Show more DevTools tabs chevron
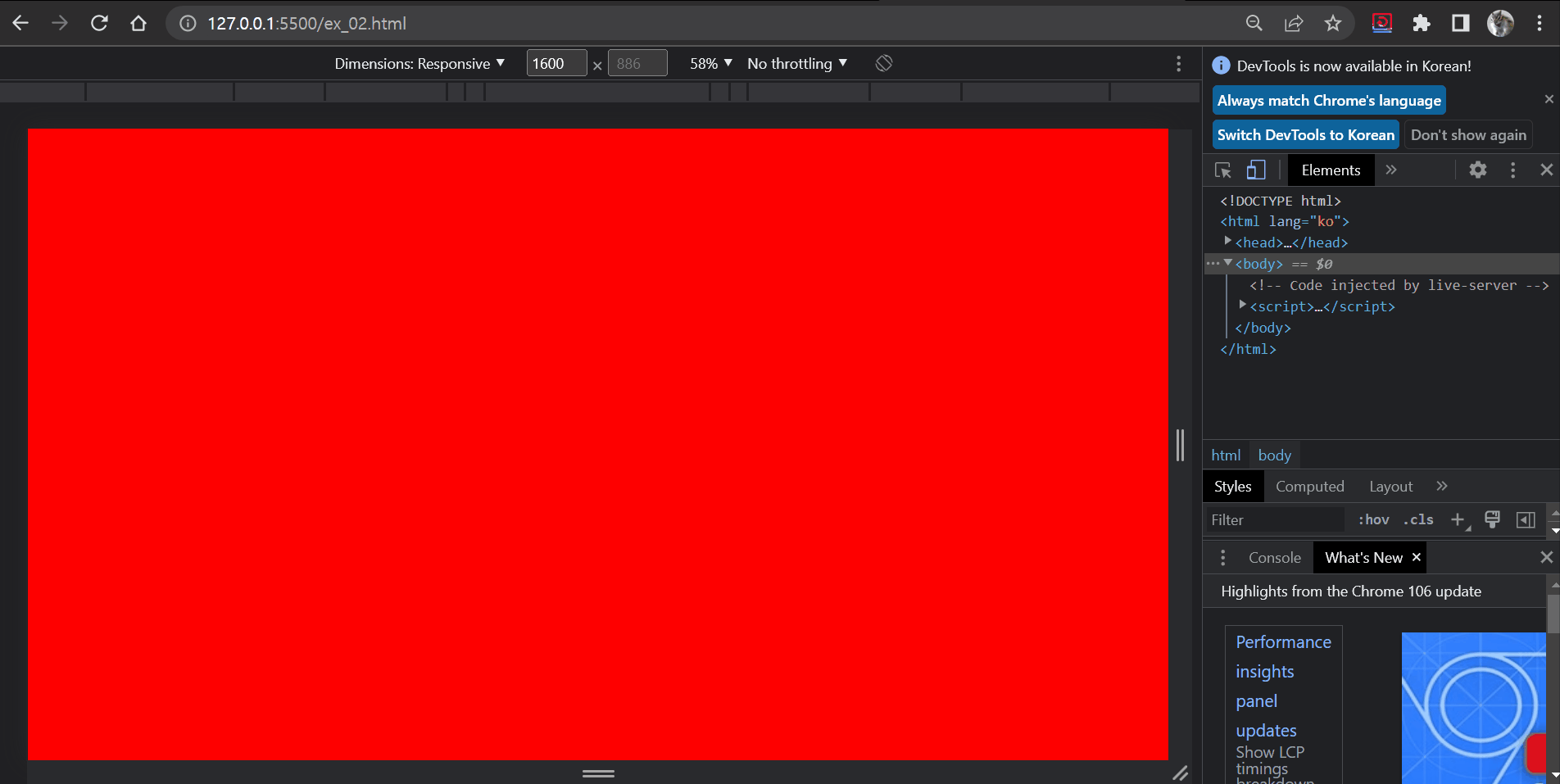 (1391, 170)
